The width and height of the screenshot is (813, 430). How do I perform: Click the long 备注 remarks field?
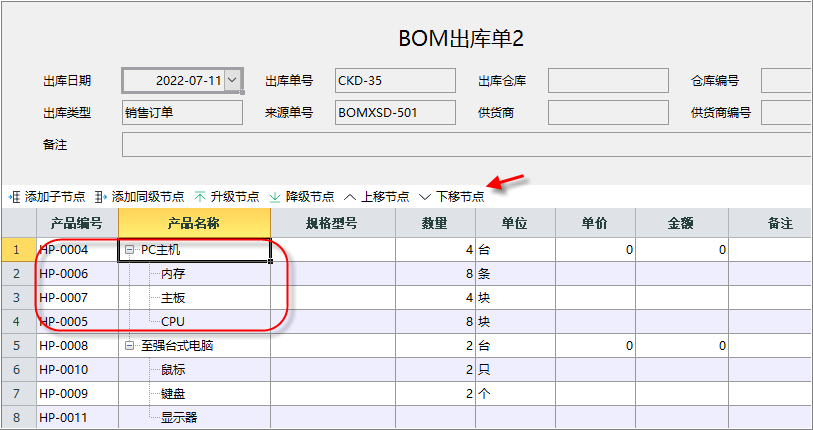point(467,145)
